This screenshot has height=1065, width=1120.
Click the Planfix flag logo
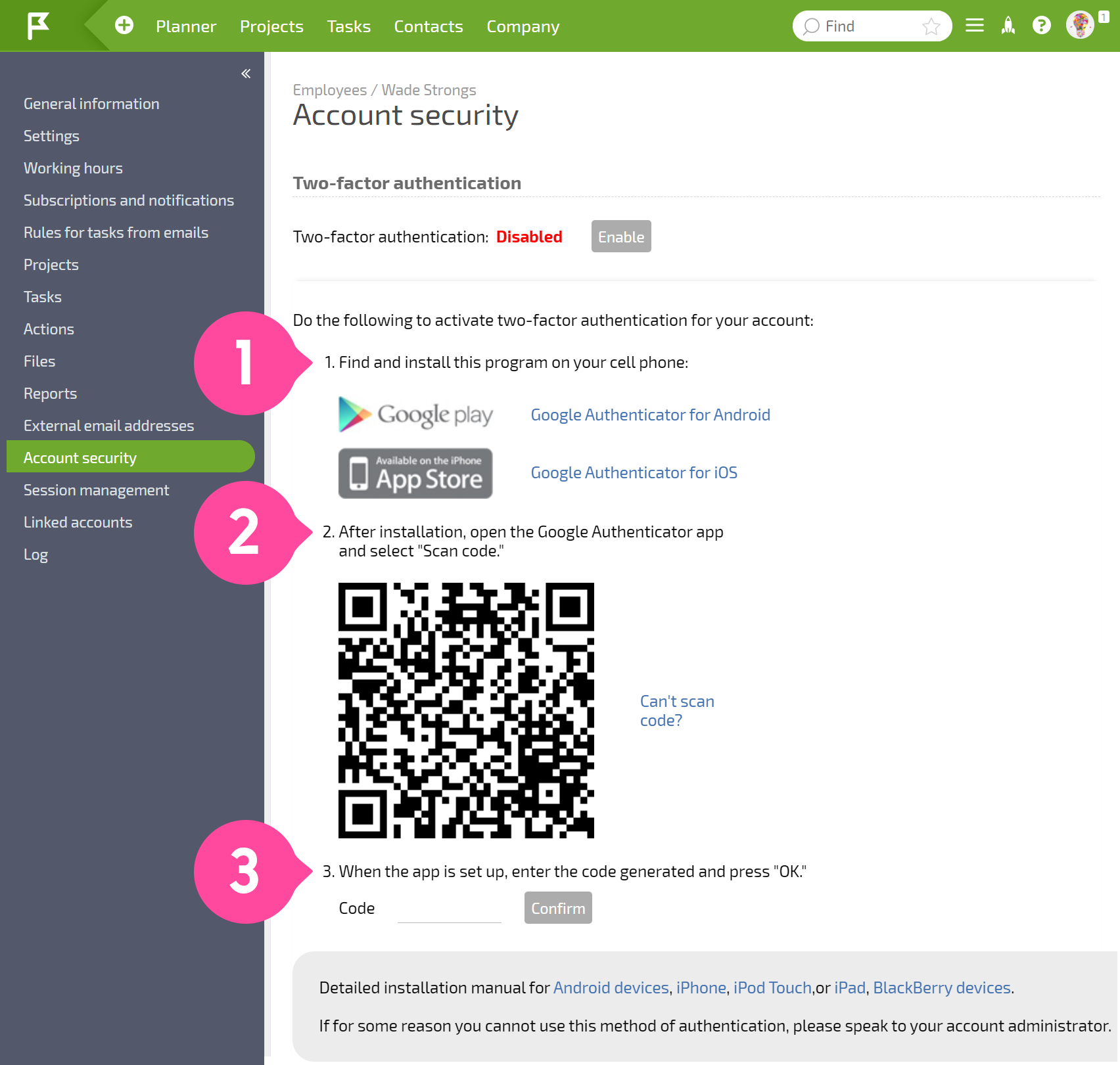[38, 26]
